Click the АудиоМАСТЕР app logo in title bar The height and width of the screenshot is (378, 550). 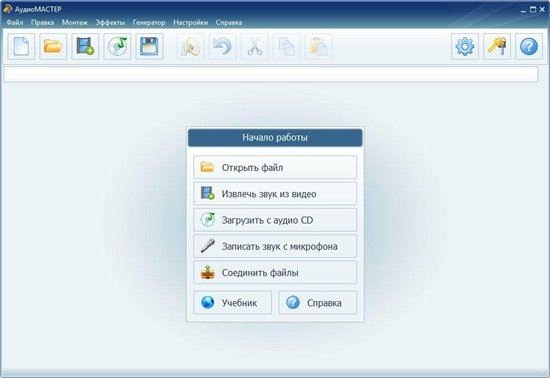(7, 9)
